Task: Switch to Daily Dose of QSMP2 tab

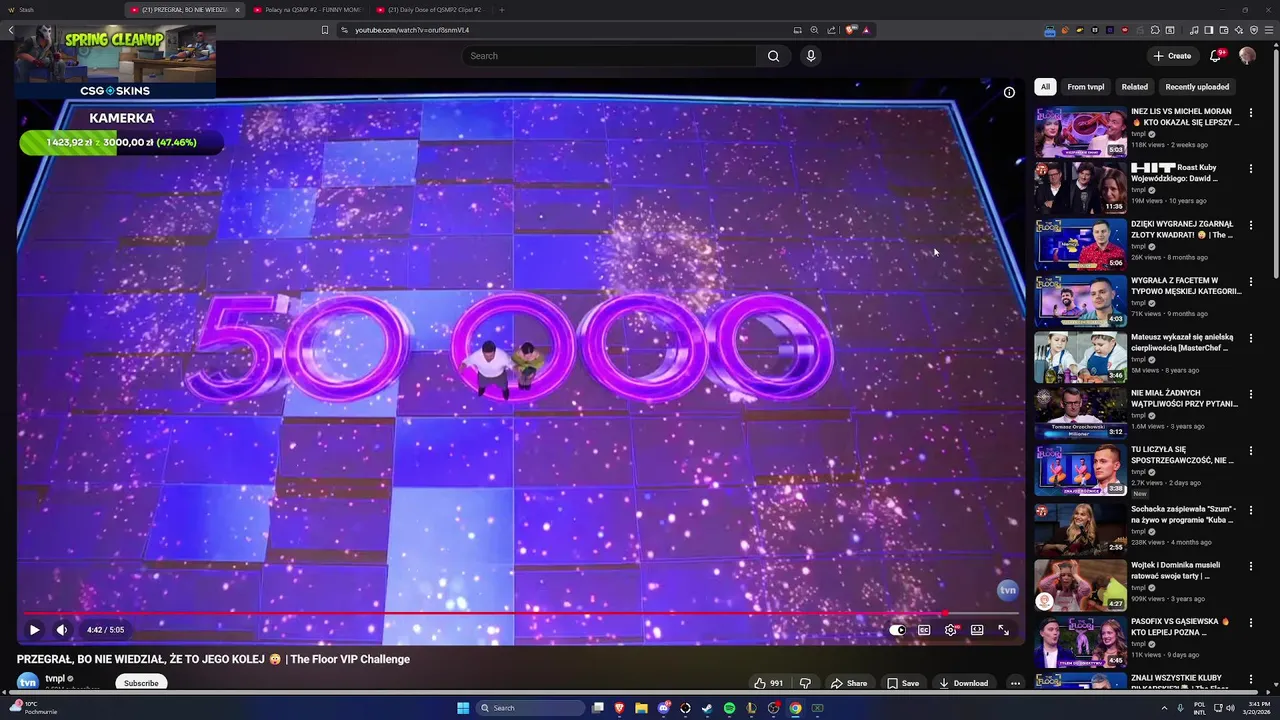Action: (430, 9)
